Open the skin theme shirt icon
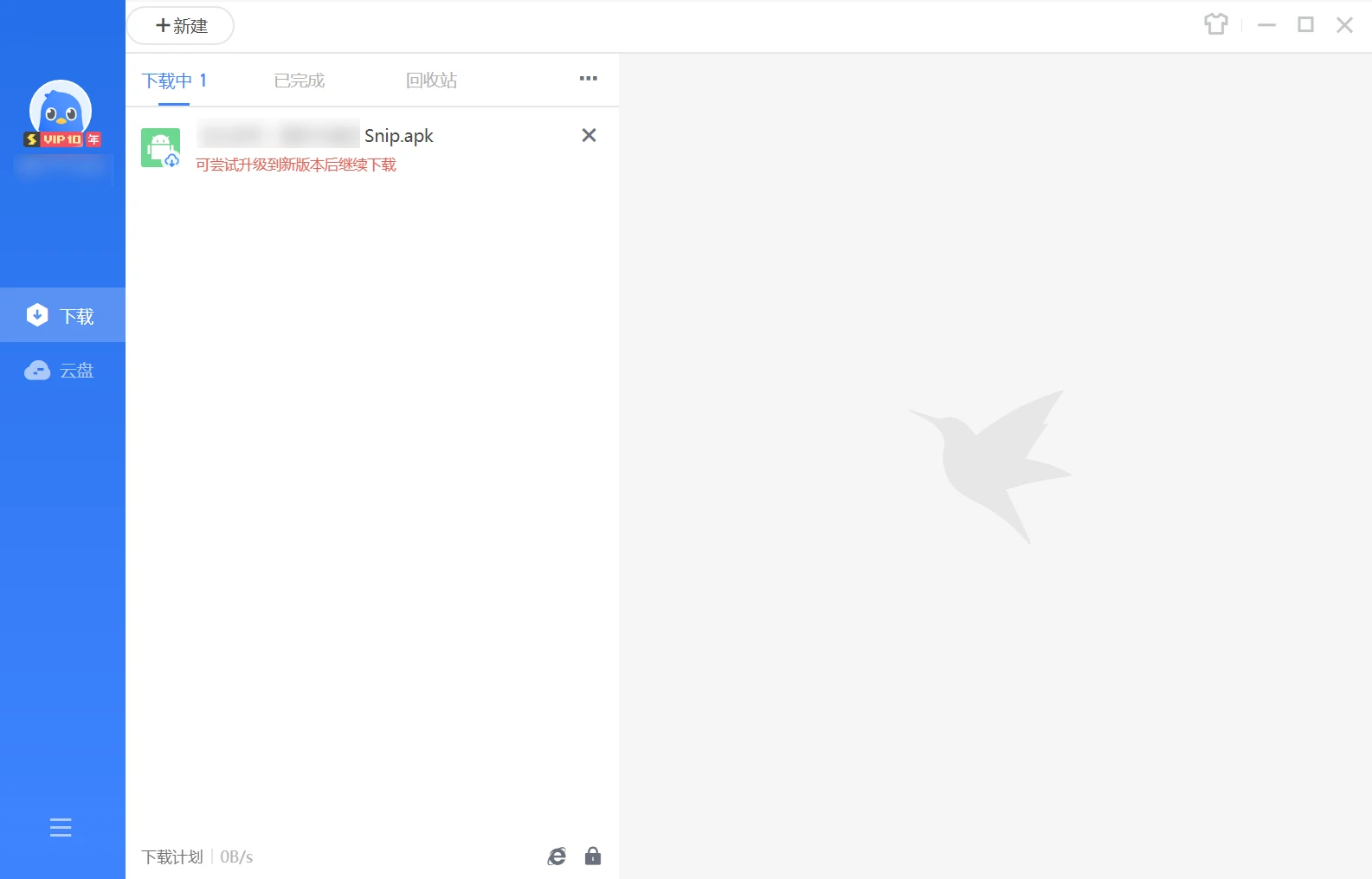Screen dimensions: 1372x879 tap(1216, 24)
